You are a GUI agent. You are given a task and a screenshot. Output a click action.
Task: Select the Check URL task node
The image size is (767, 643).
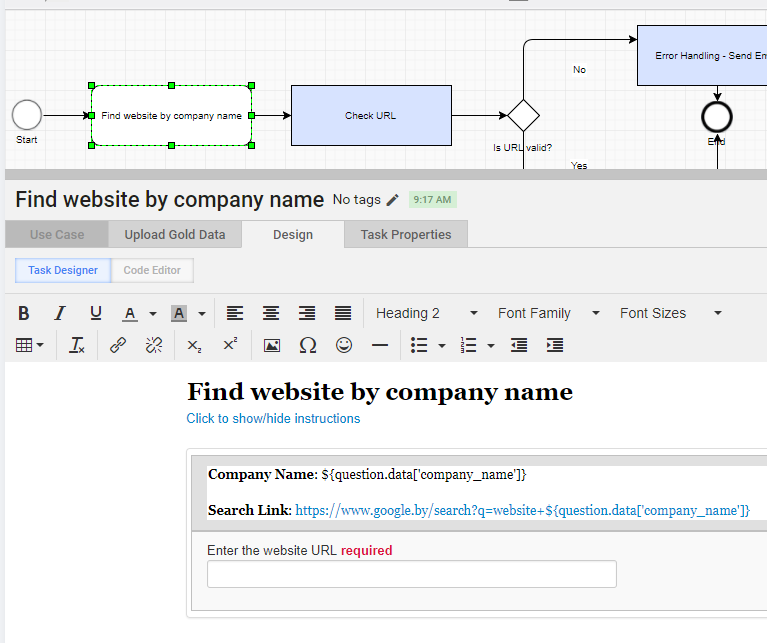point(371,115)
